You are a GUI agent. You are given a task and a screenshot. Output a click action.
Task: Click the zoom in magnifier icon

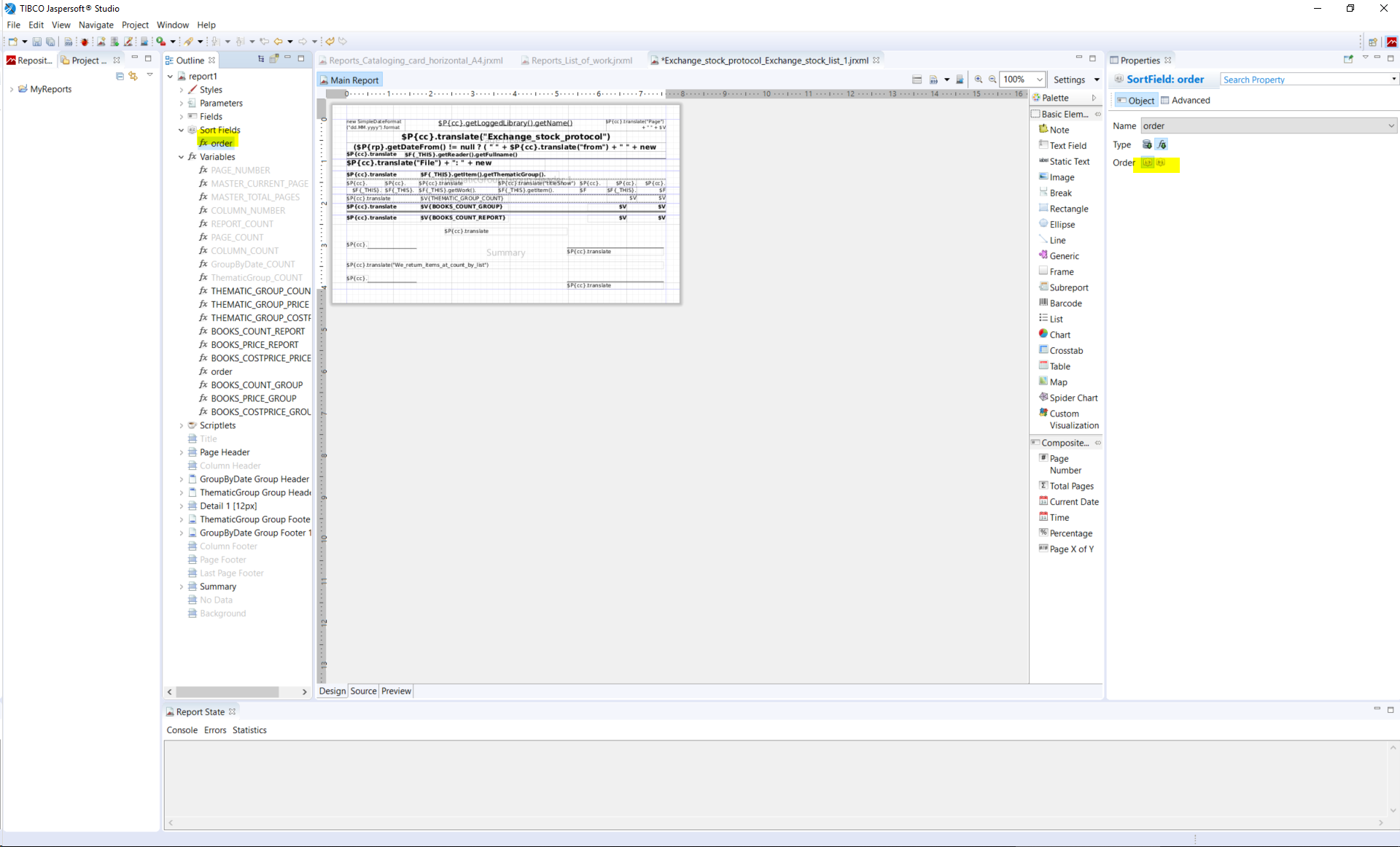979,80
